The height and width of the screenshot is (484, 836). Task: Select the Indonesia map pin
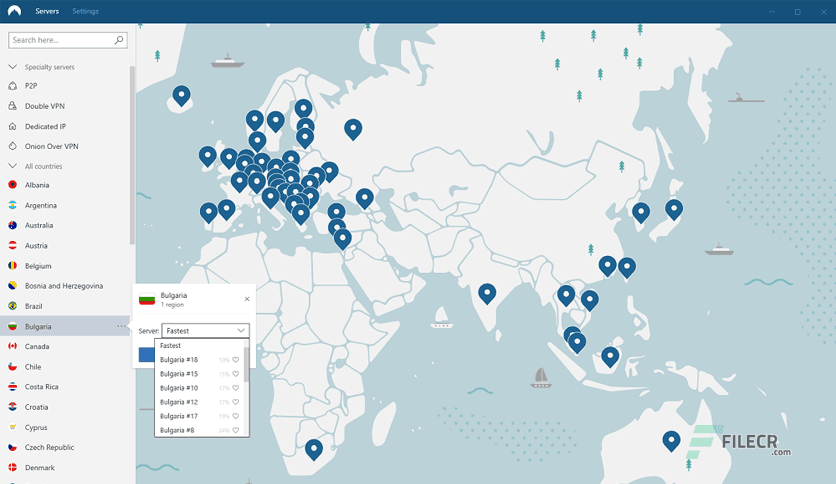pos(610,357)
